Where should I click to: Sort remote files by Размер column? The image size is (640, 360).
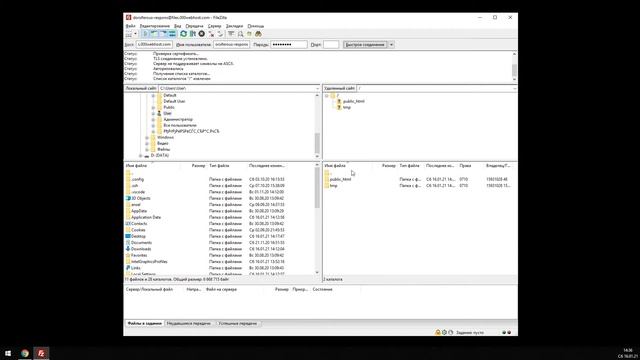click(x=389, y=166)
